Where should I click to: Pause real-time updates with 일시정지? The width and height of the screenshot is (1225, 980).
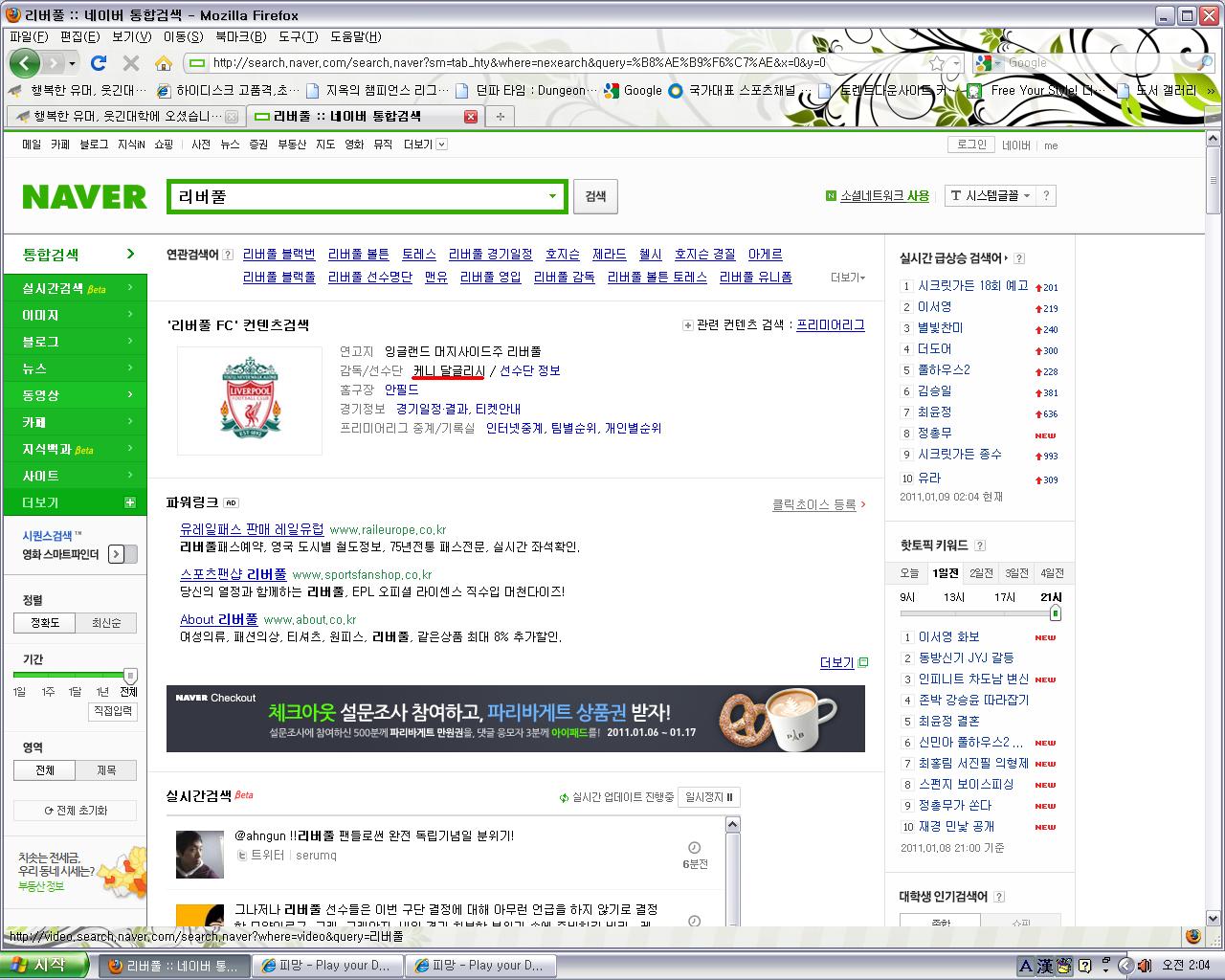pos(709,797)
